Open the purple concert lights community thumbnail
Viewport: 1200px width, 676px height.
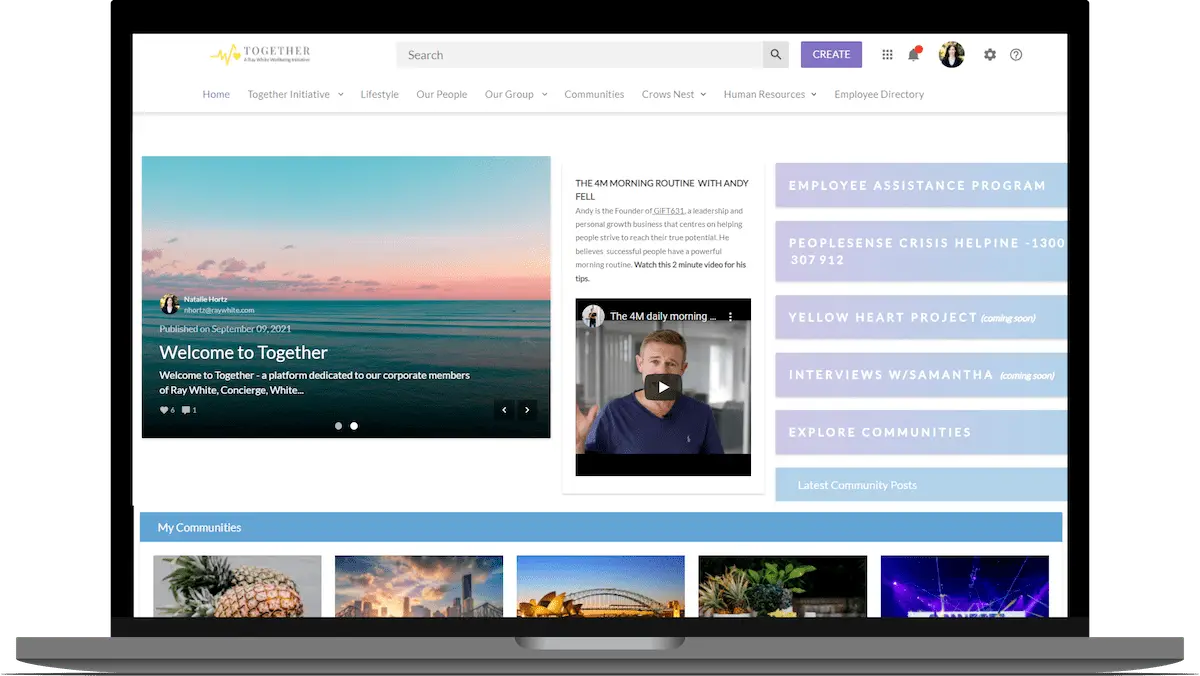pos(965,586)
